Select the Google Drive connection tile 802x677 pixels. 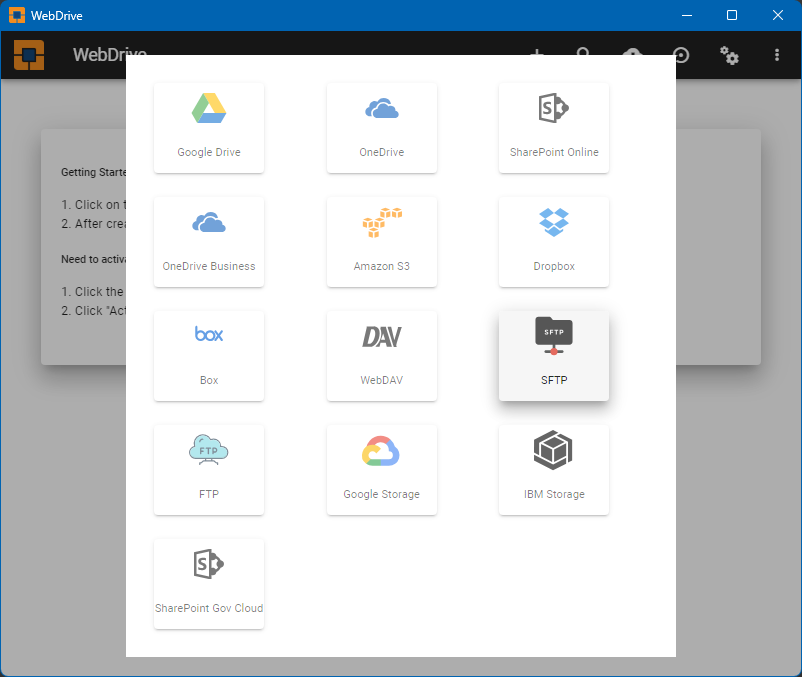(209, 127)
